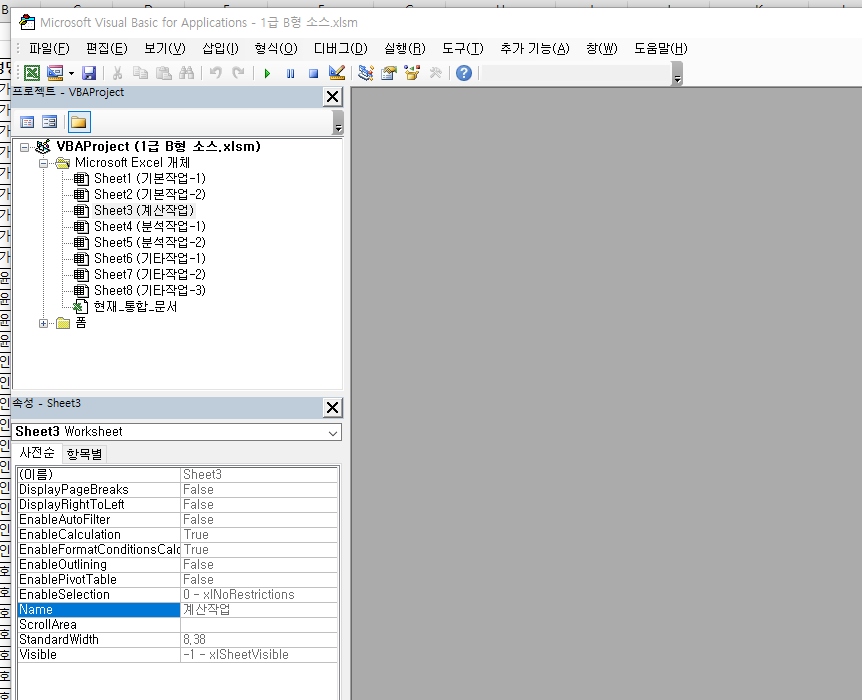Open the 보기(V) menu
This screenshot has height=700, width=862.
point(165,48)
